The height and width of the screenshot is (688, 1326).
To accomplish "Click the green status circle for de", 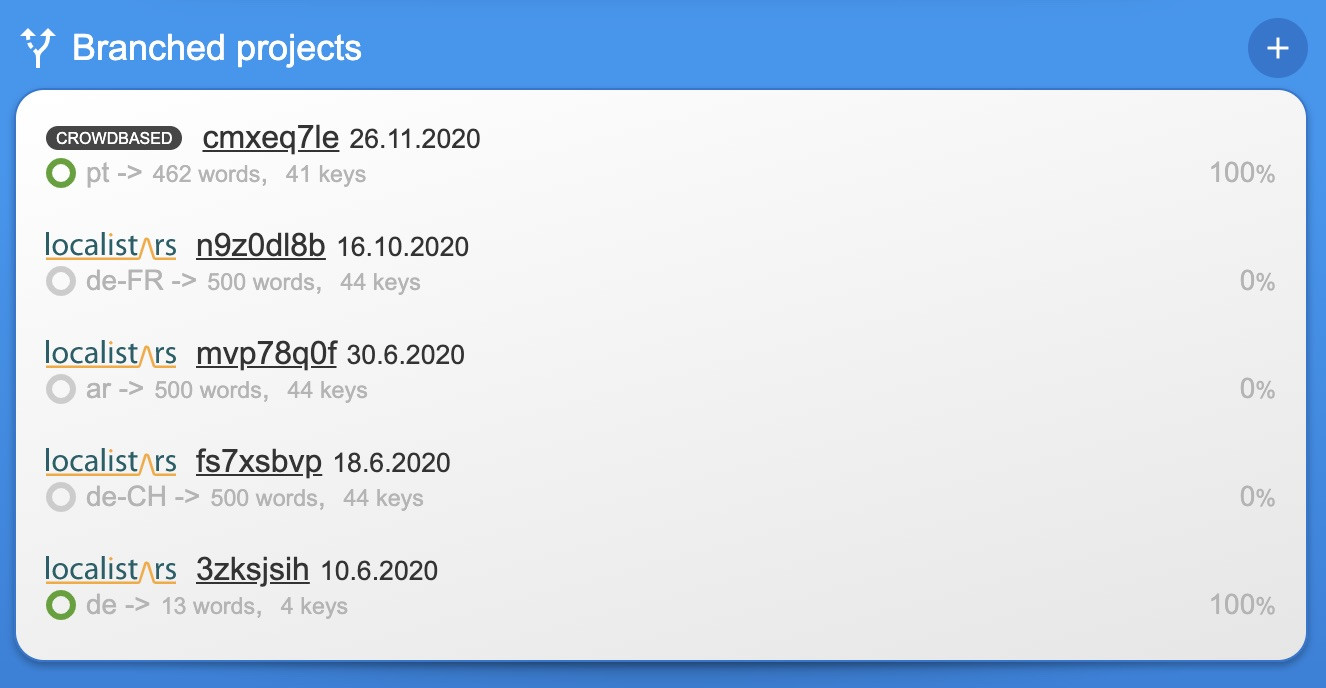I will pyautogui.click(x=61, y=606).
